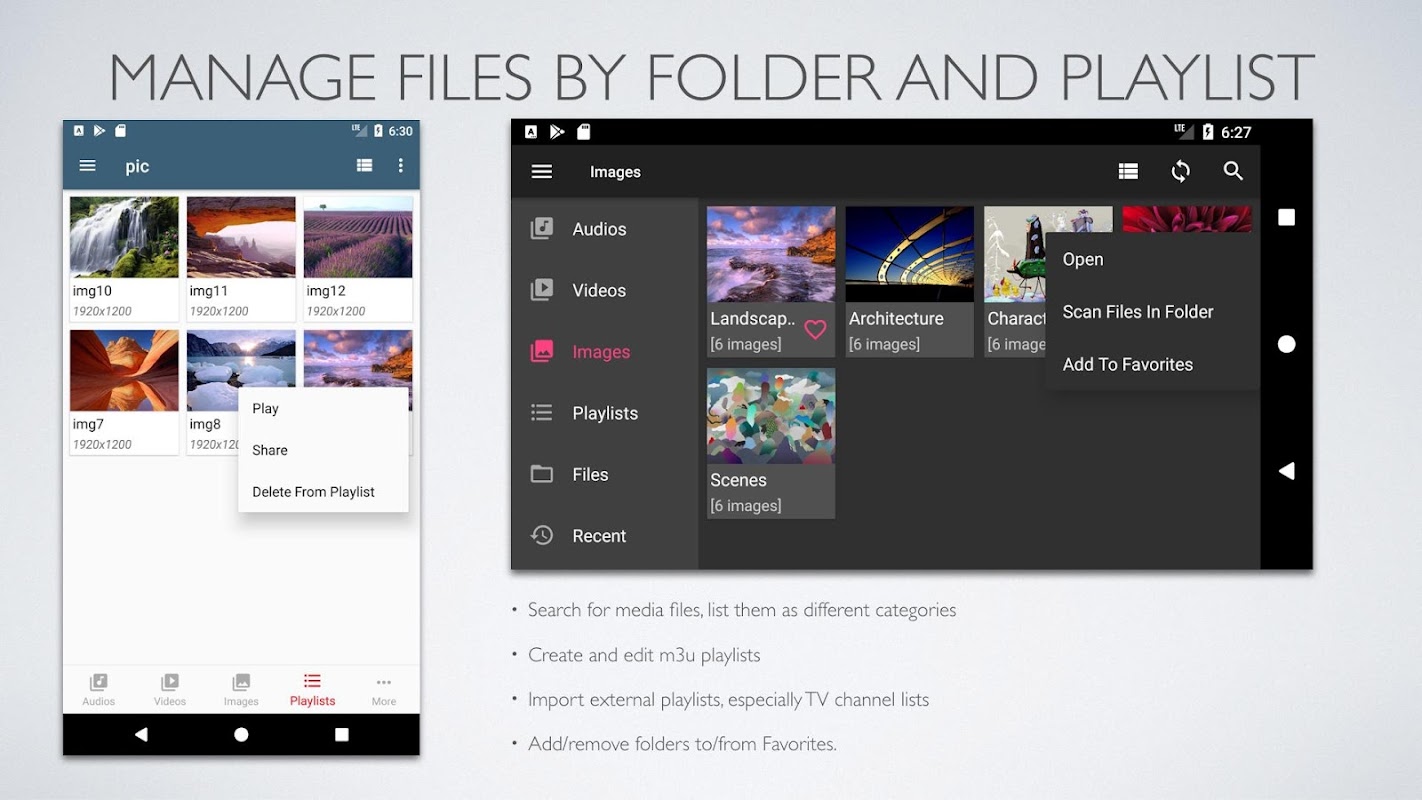Image resolution: width=1422 pixels, height=800 pixels.
Task: Open the More tab in bottom bar
Action: click(x=384, y=689)
